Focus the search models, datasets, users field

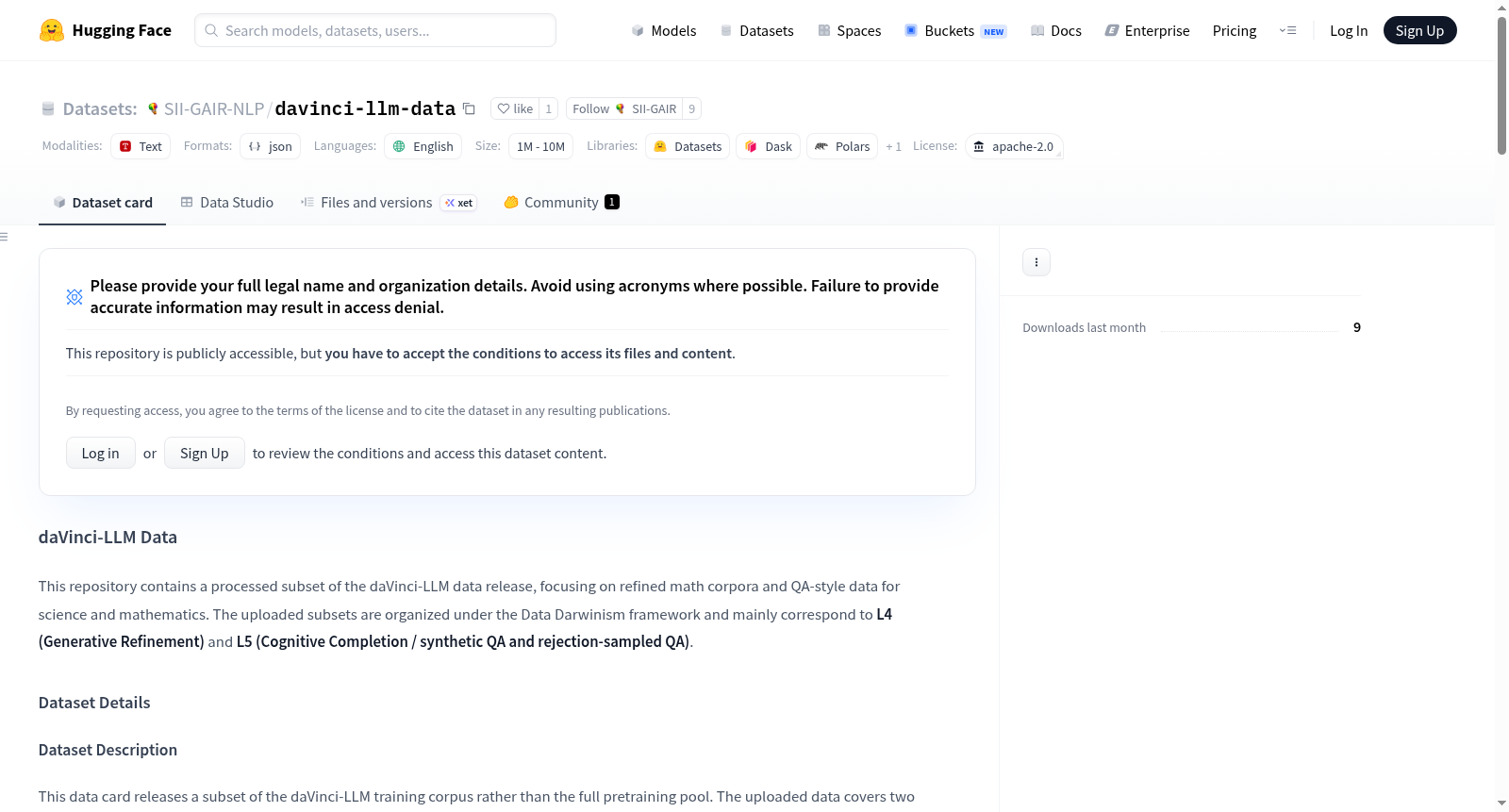(x=375, y=30)
